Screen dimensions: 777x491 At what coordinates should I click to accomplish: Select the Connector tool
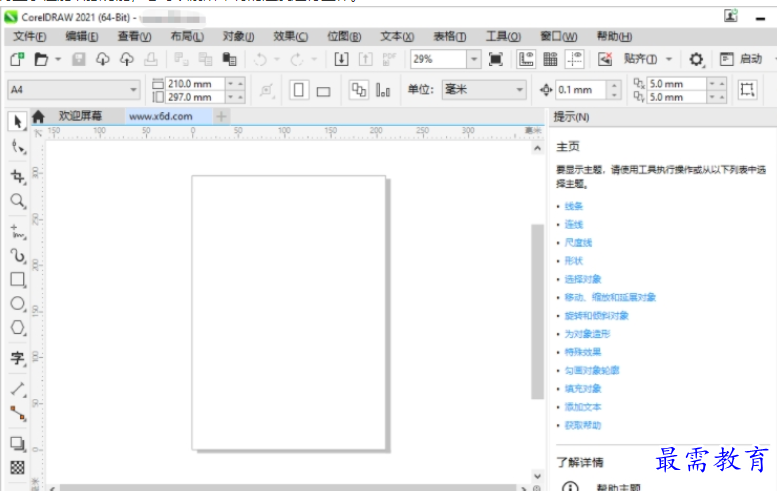coord(18,413)
